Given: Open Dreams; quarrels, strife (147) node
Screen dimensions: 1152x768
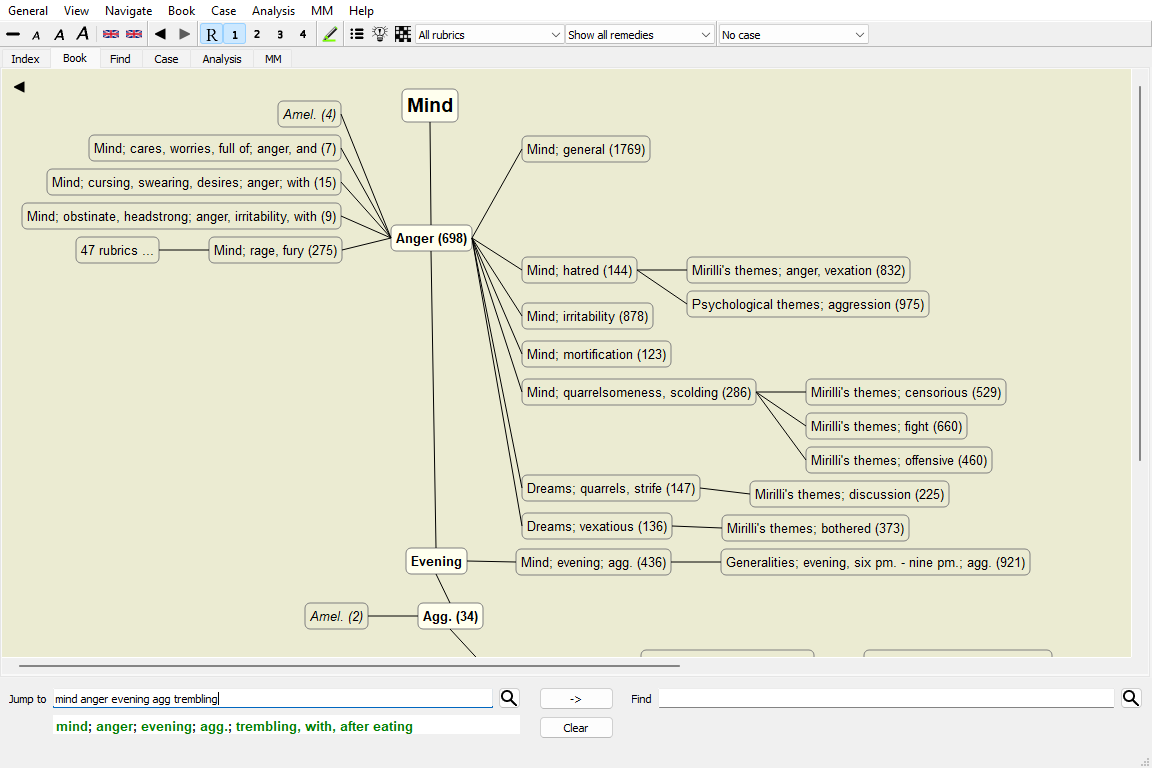Looking at the screenshot, I should tap(611, 489).
